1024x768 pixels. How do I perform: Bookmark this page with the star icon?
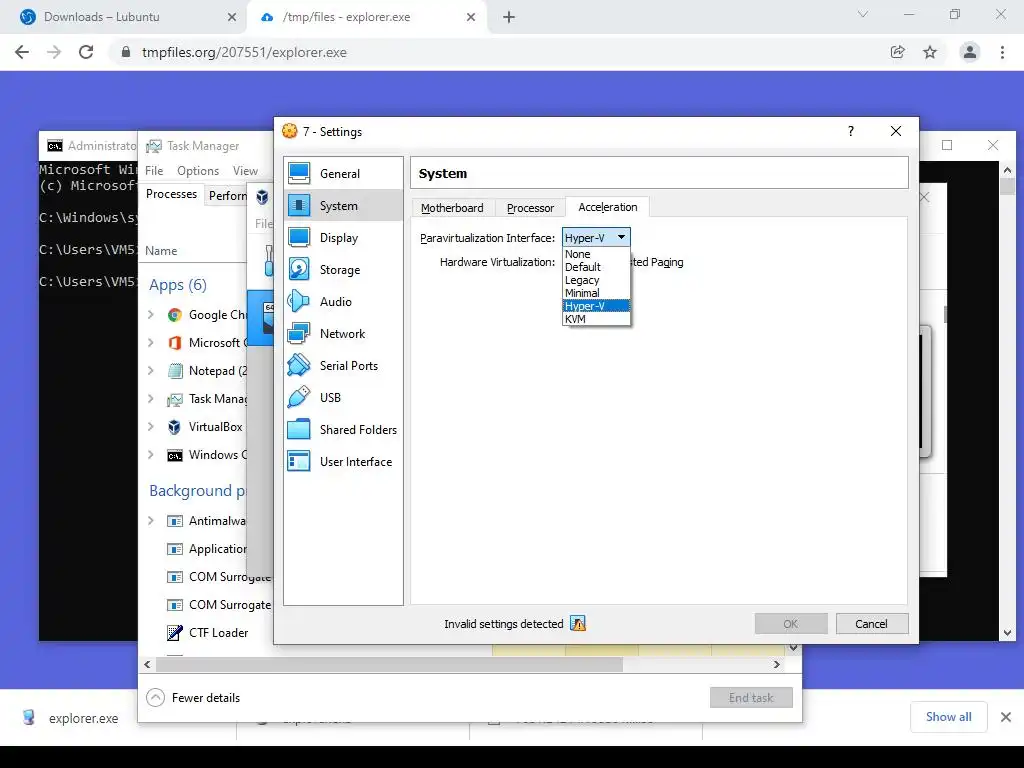pyautogui.click(x=930, y=52)
